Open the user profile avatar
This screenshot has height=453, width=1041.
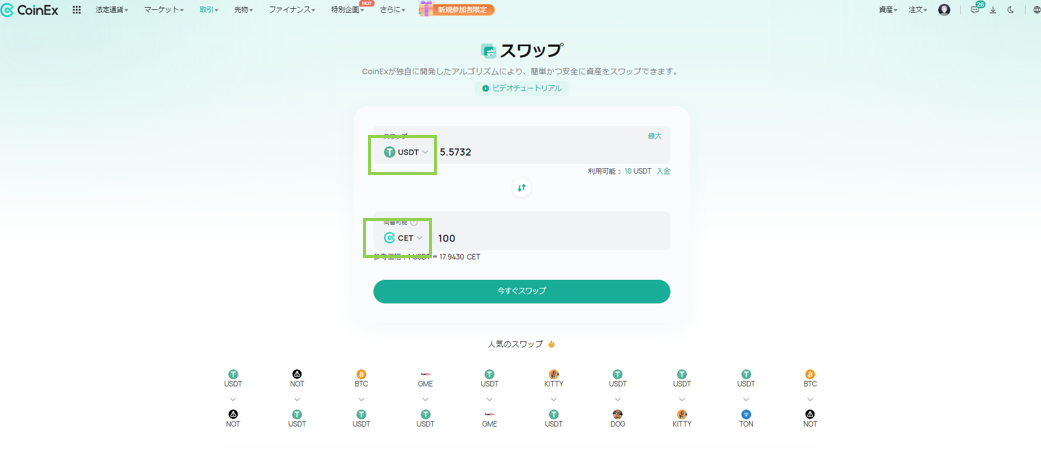click(x=944, y=10)
